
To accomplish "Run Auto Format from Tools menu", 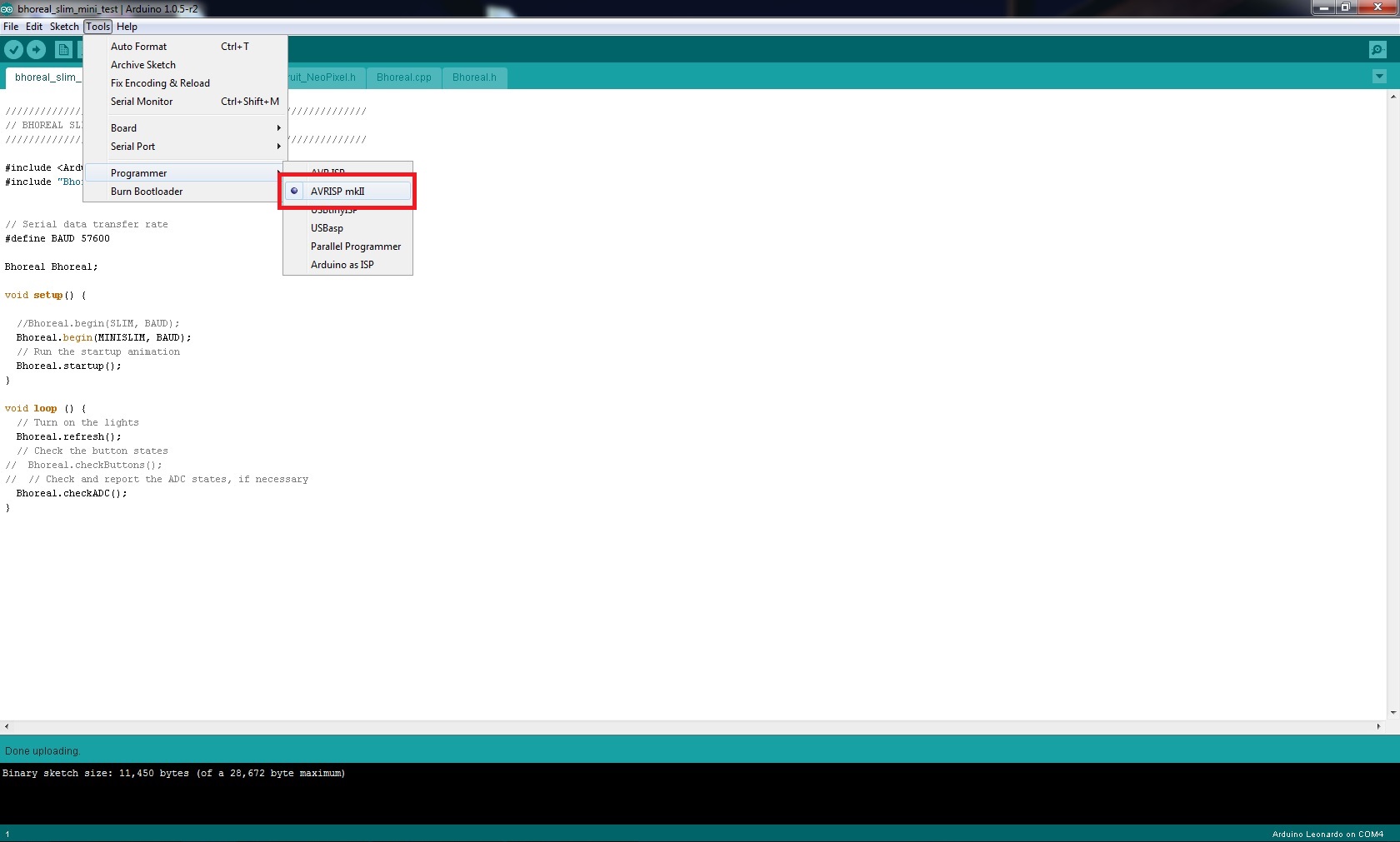I will tap(186, 47).
